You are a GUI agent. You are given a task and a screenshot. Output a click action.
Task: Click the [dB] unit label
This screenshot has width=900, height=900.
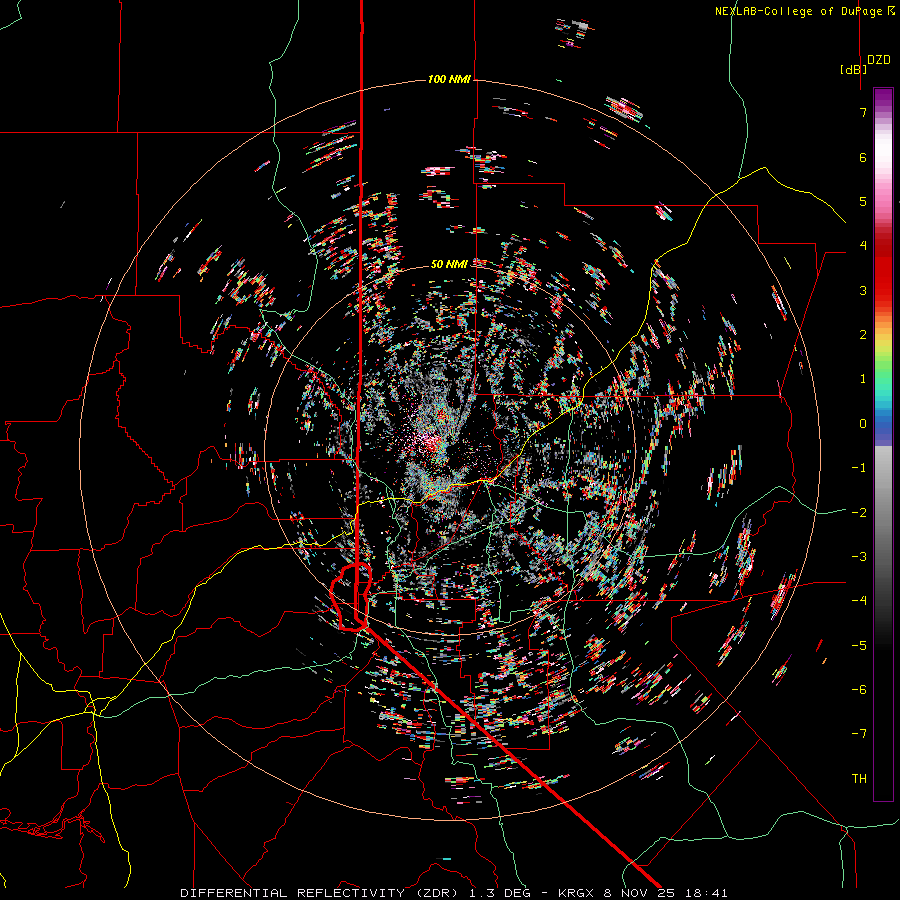853,69
